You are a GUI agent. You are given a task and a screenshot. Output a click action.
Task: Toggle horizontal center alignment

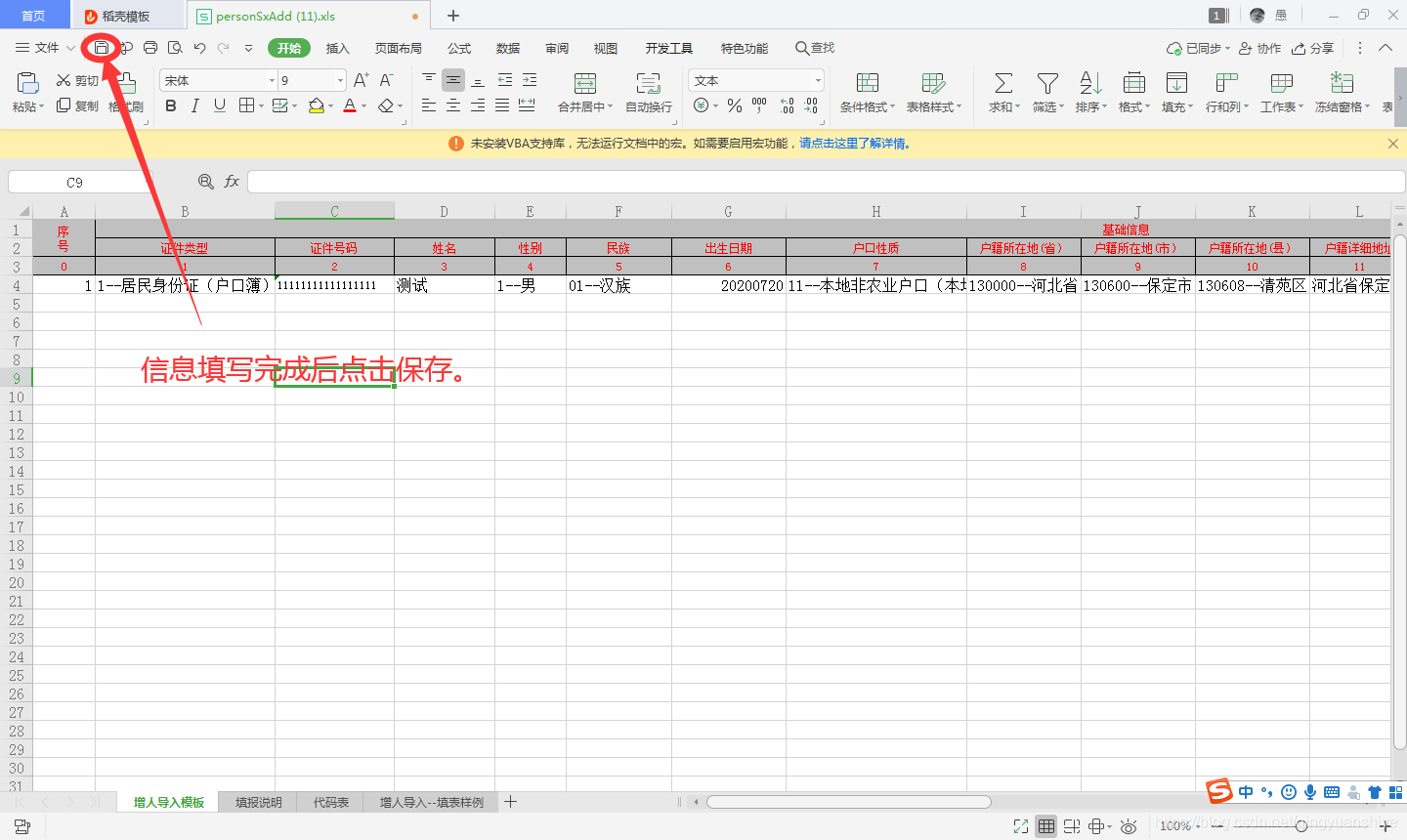[x=453, y=105]
